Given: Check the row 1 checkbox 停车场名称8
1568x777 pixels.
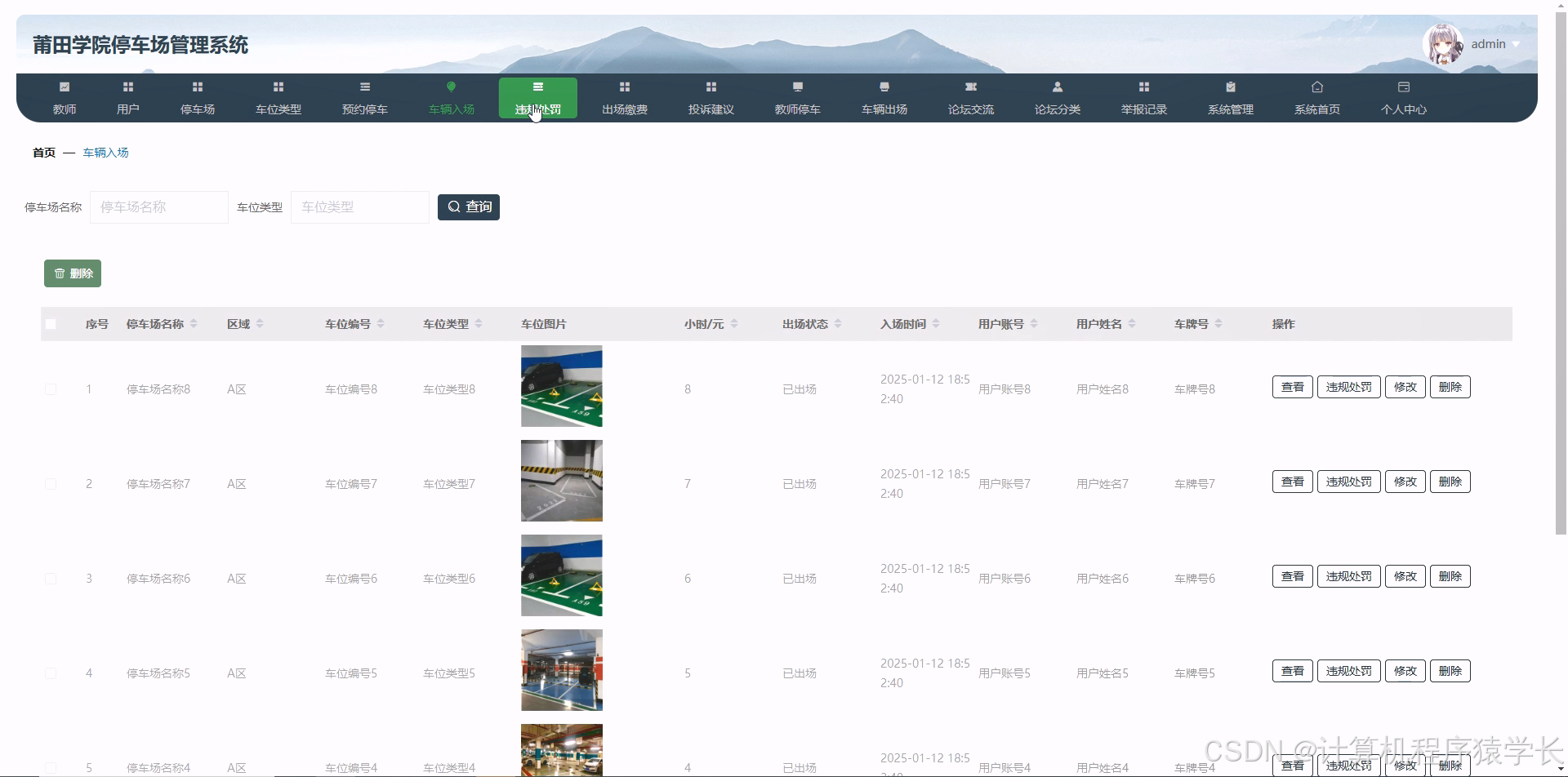Looking at the screenshot, I should (51, 389).
